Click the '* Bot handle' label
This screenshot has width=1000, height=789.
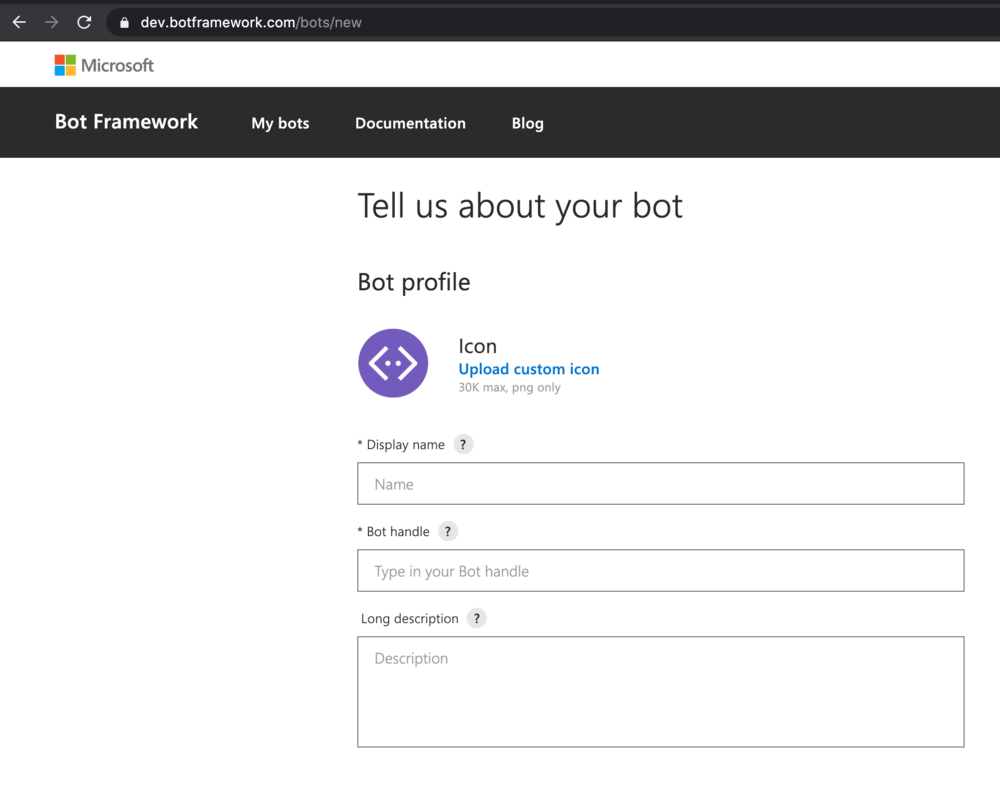coord(393,531)
